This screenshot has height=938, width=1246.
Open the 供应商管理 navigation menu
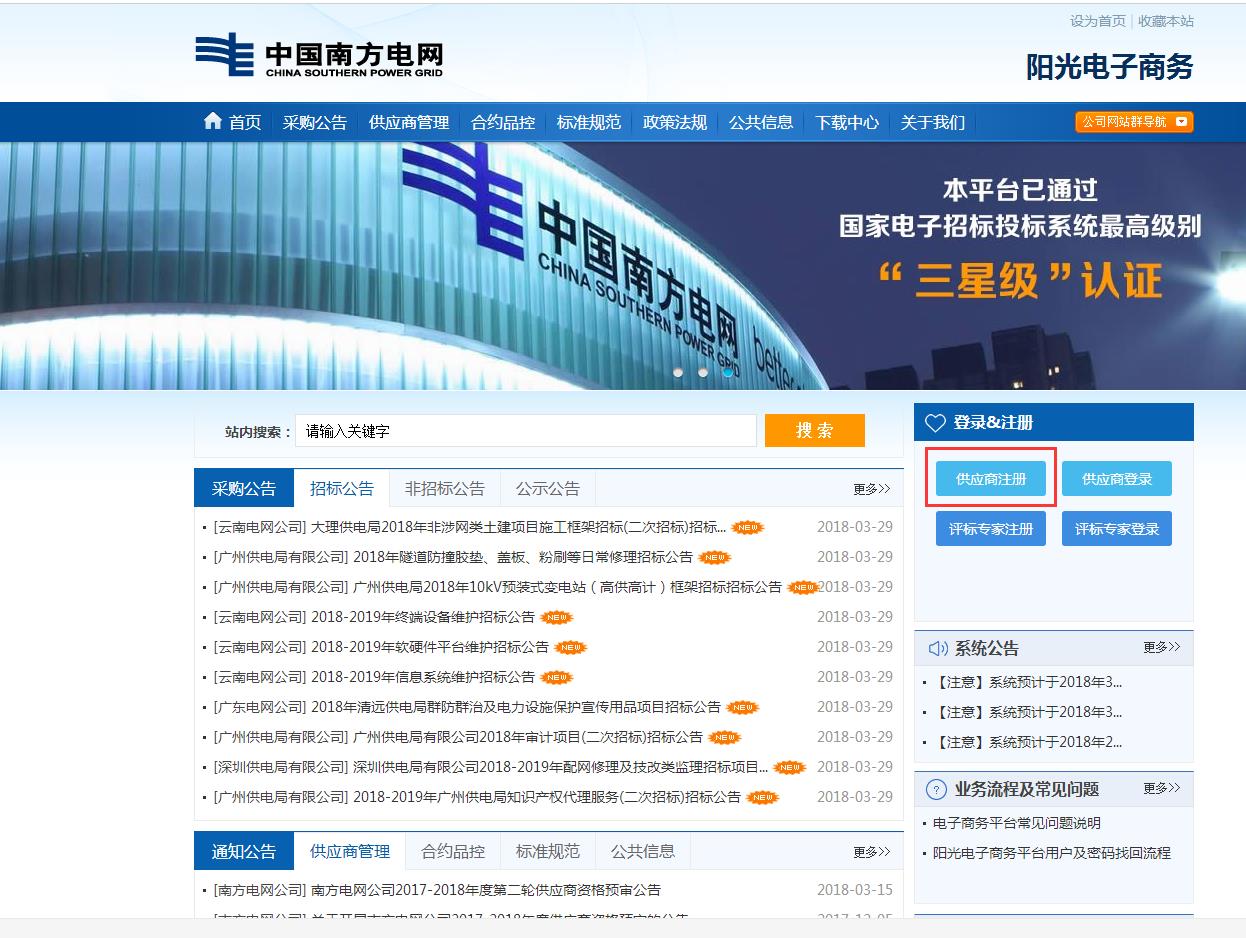(x=409, y=122)
